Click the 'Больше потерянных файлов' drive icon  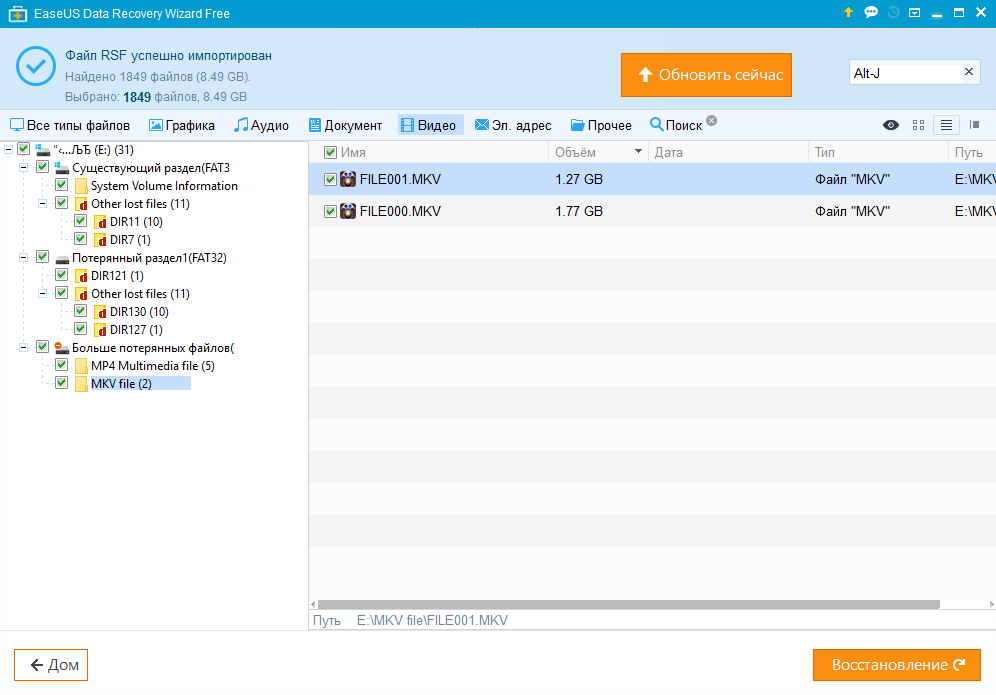[62, 348]
